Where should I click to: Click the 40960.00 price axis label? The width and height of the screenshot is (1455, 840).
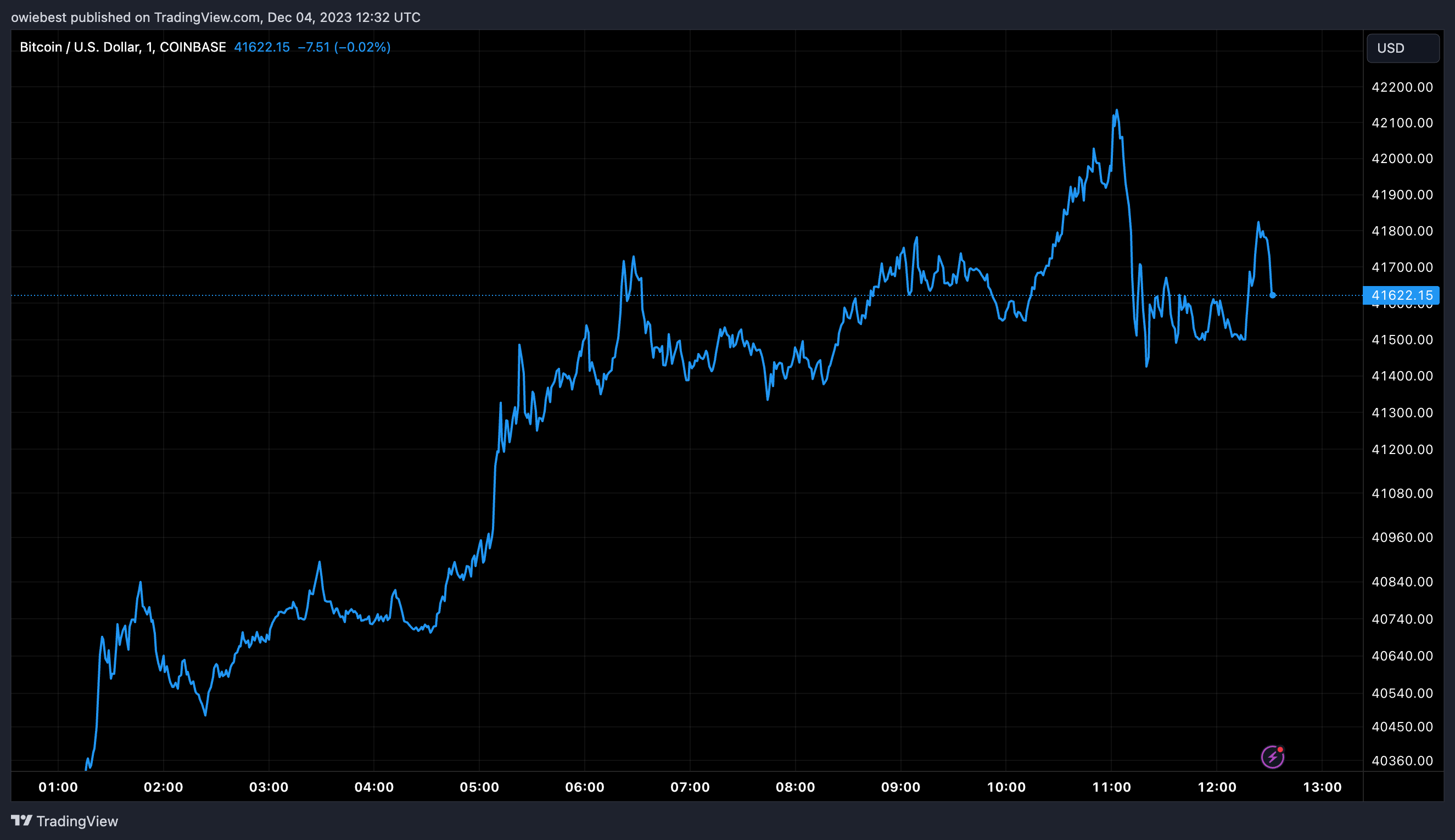(x=1402, y=537)
